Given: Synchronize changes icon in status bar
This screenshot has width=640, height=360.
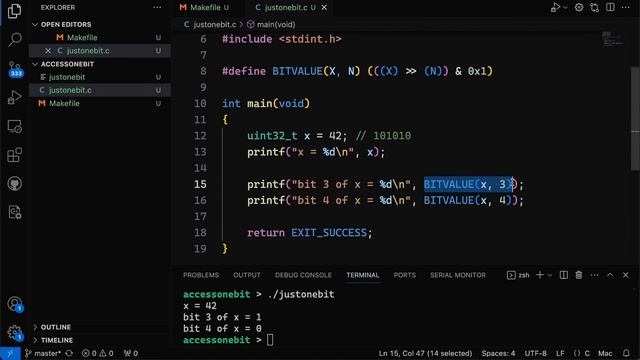Looking at the screenshot, I should (x=69, y=353).
